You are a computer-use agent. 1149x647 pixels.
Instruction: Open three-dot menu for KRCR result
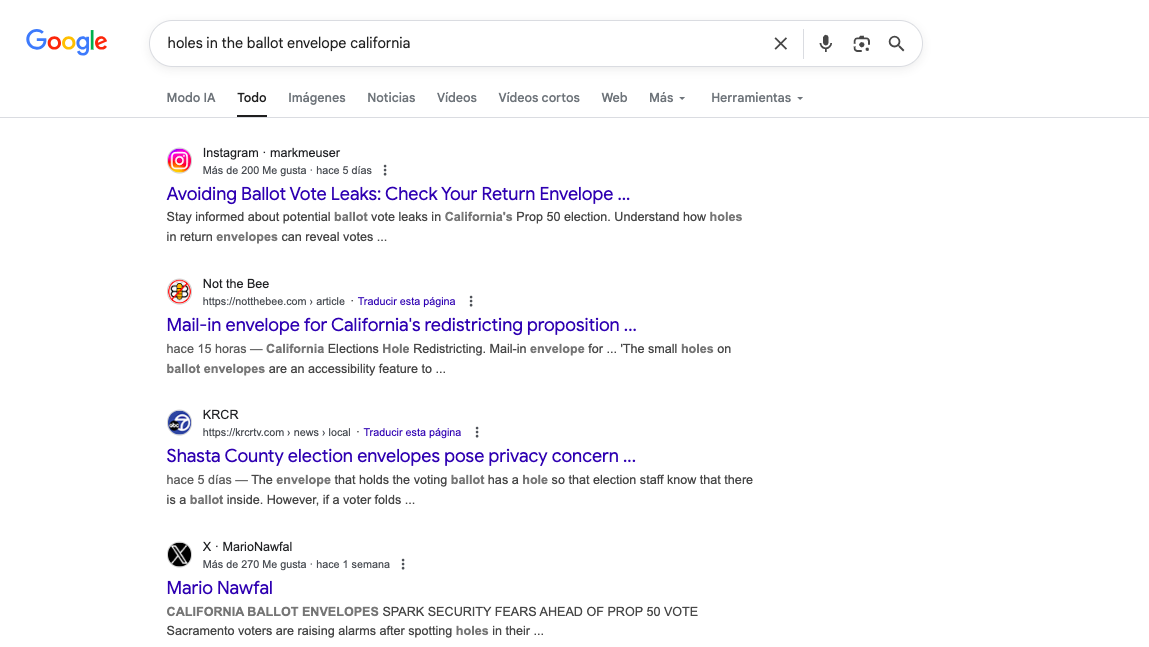(x=477, y=433)
